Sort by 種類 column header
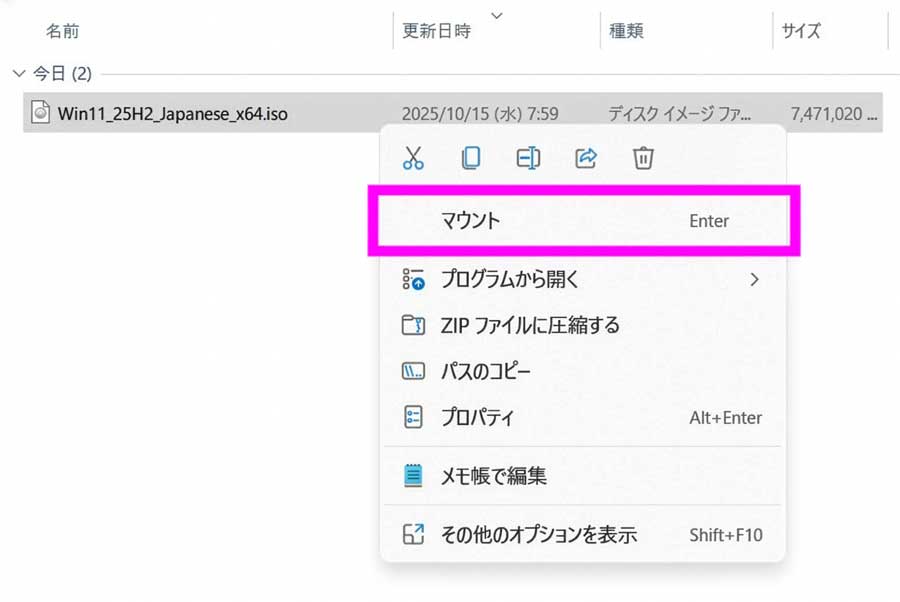 tap(625, 31)
